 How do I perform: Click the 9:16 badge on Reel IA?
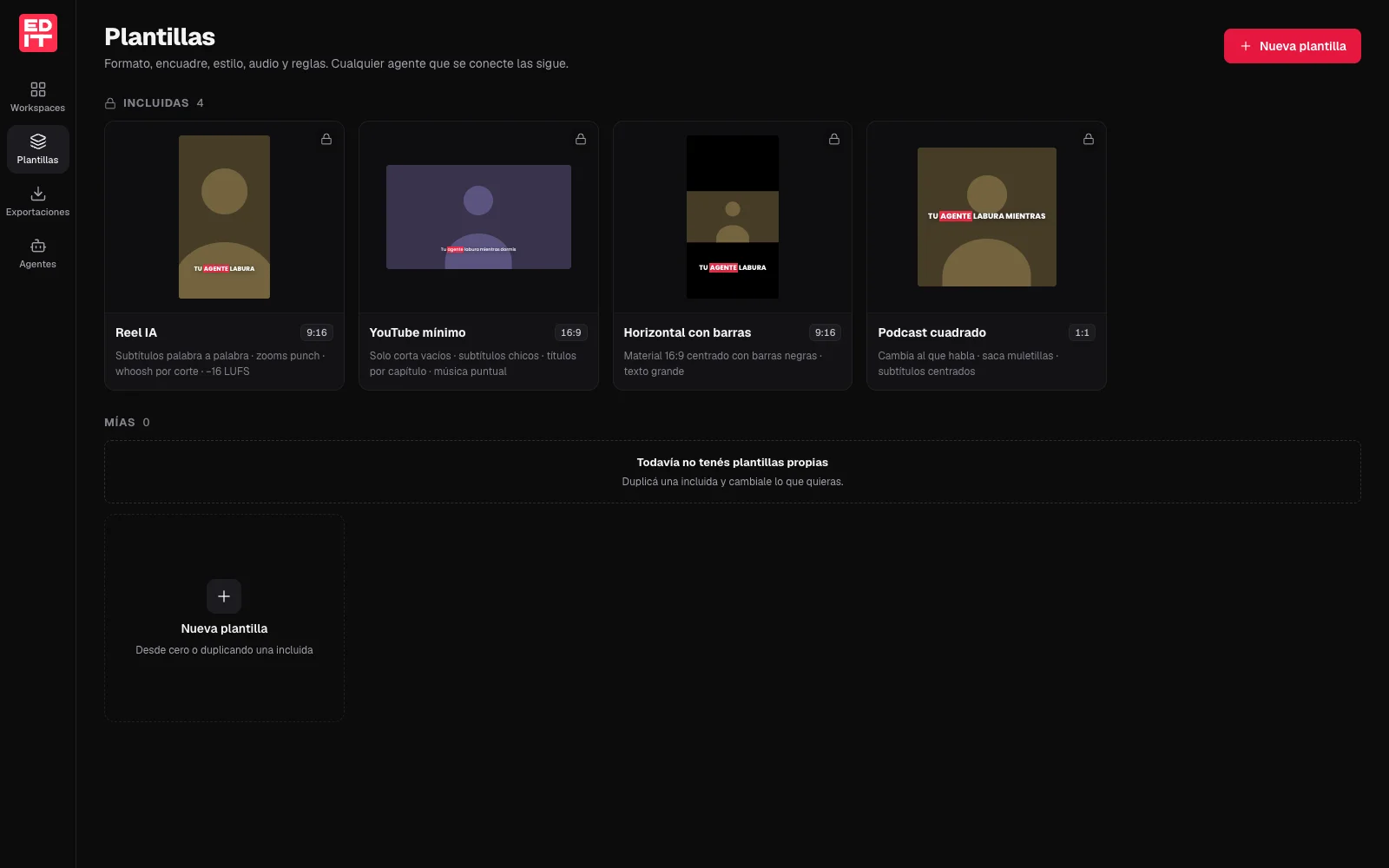click(317, 332)
